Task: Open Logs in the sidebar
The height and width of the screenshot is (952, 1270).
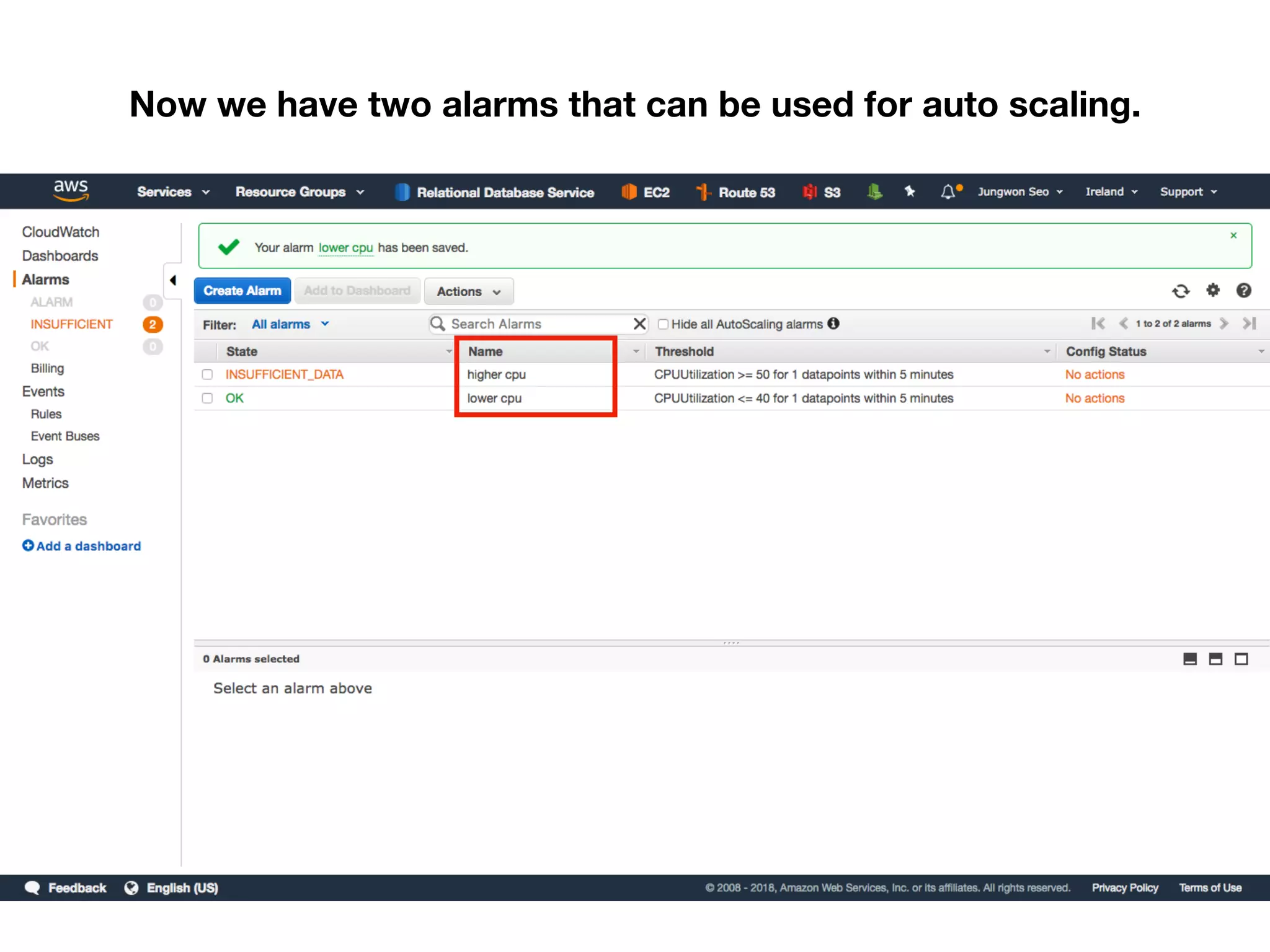Action: [x=37, y=460]
